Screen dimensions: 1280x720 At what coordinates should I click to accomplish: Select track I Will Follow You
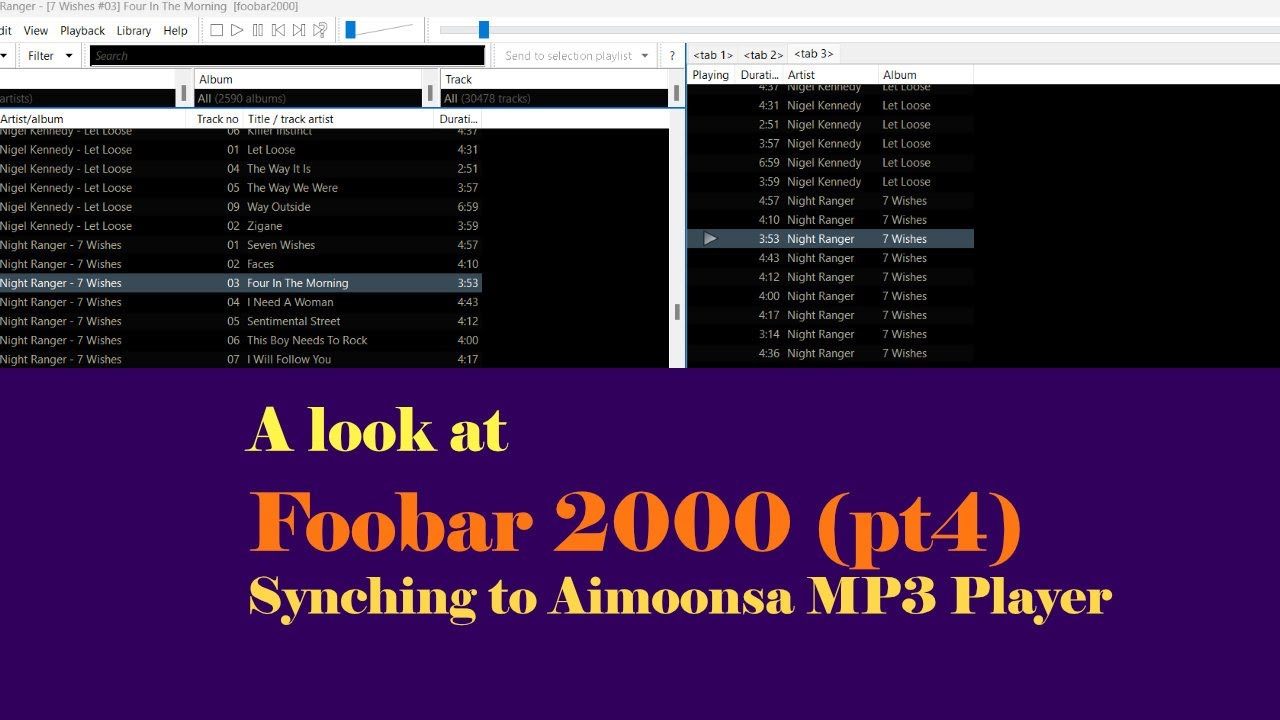coord(240,359)
